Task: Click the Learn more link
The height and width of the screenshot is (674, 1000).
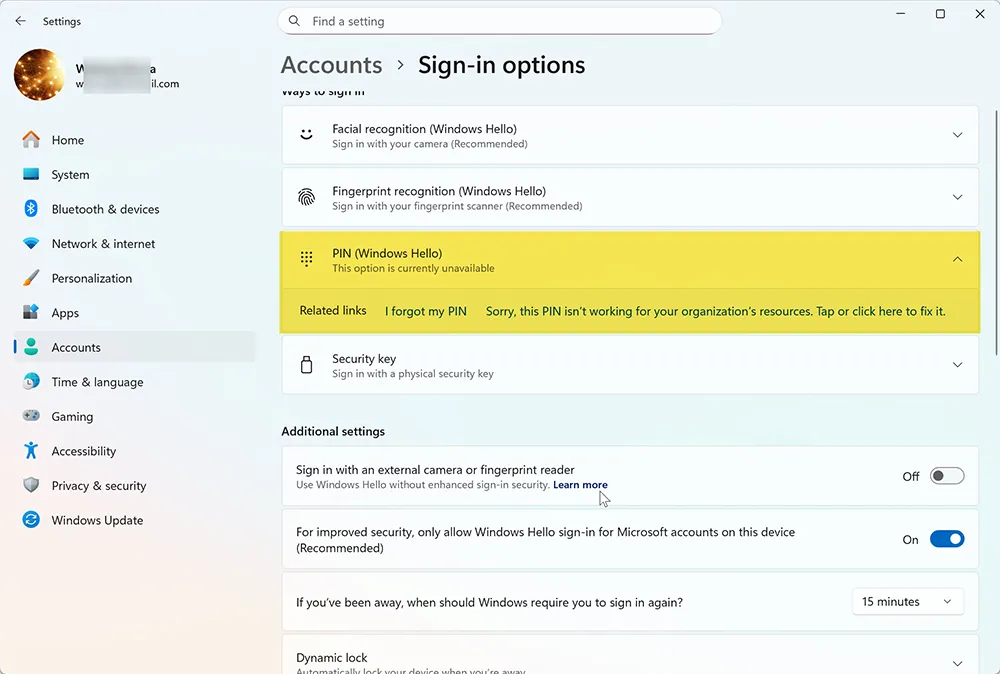Action: coord(580,485)
